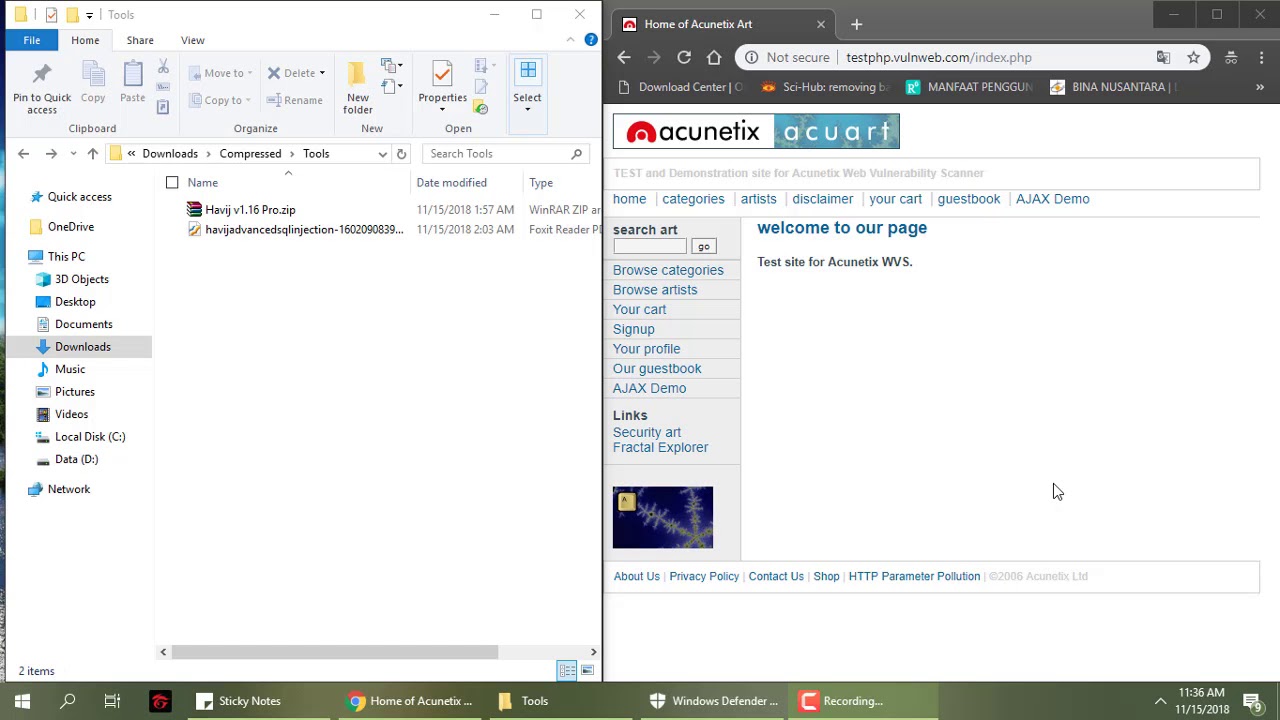Open Recent locations dropdown arrow
Screen dimensions: 1280x720
(73, 154)
